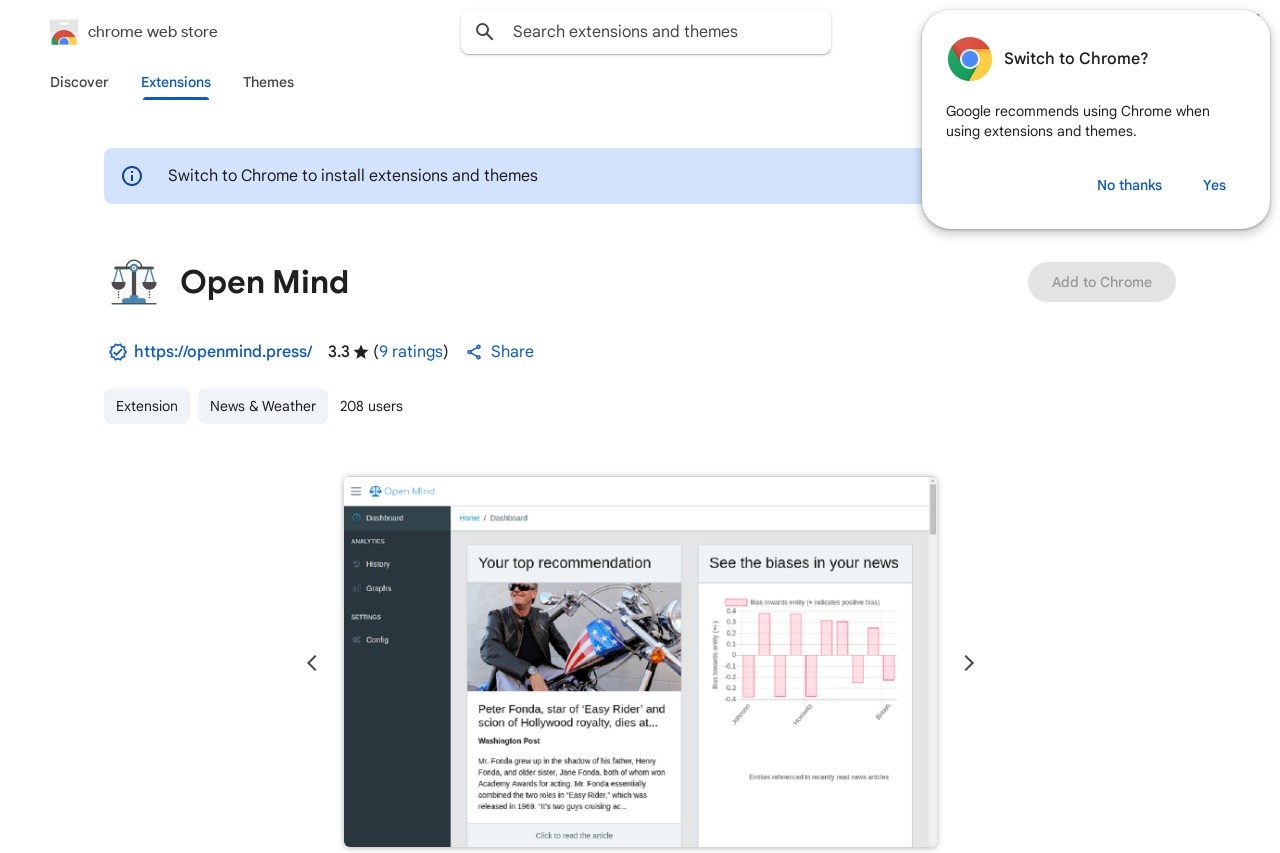Click the scrollbar inside the screenshot preview

pyautogui.click(x=933, y=507)
